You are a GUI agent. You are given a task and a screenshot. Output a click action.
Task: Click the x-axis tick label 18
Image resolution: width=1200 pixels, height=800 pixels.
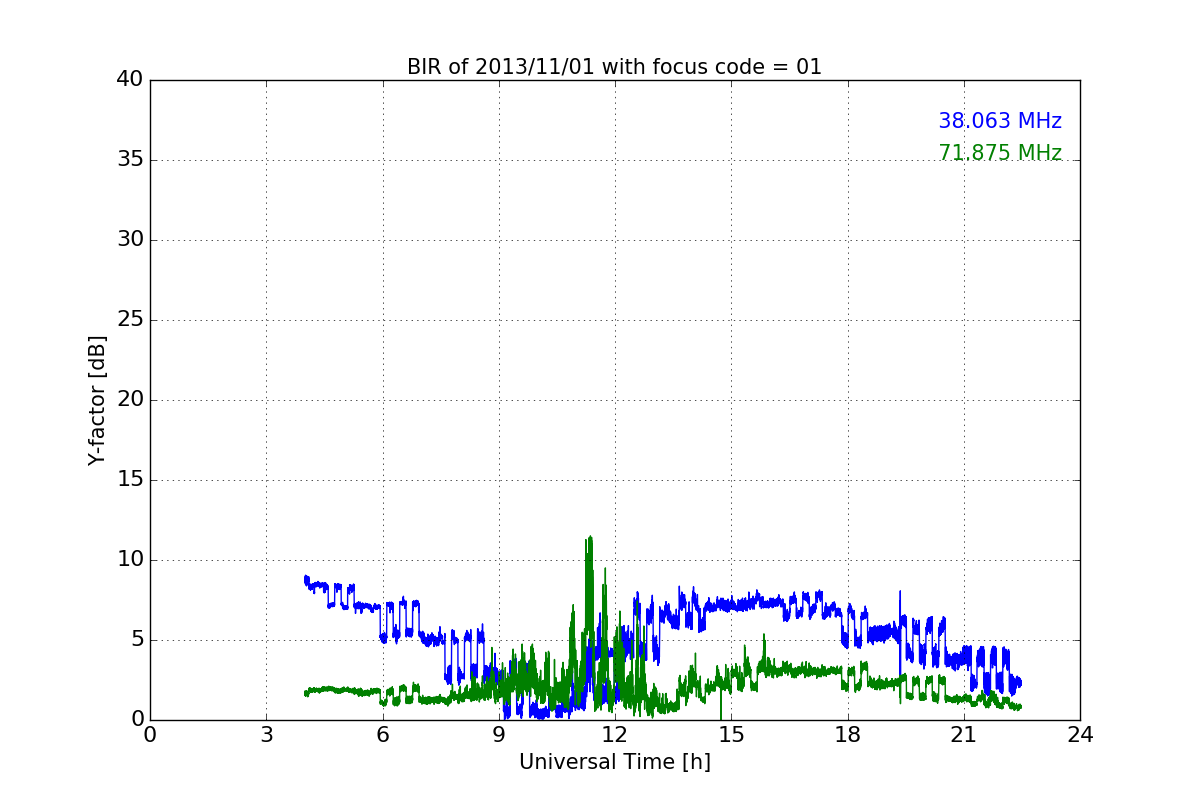pyautogui.click(x=847, y=735)
